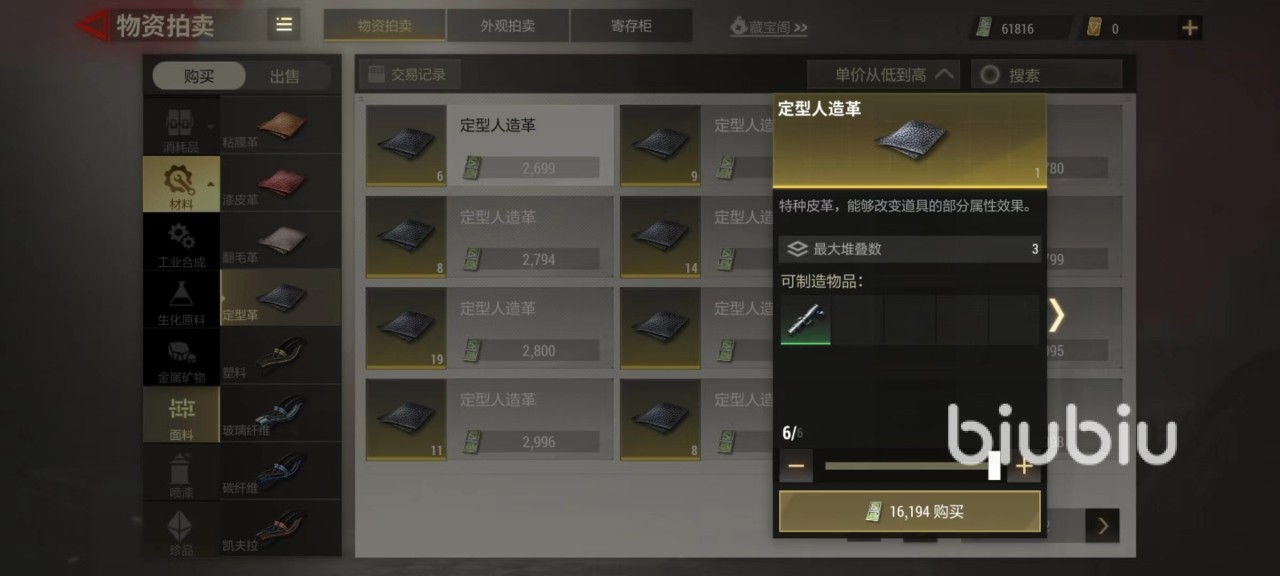Switch to the 出售 sell mode
This screenshot has width=1280, height=576.
pyautogui.click(x=285, y=76)
